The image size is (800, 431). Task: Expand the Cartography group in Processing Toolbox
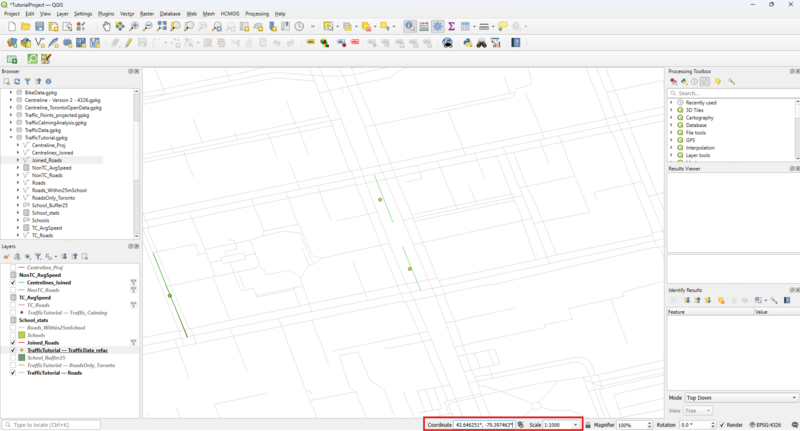coord(671,118)
